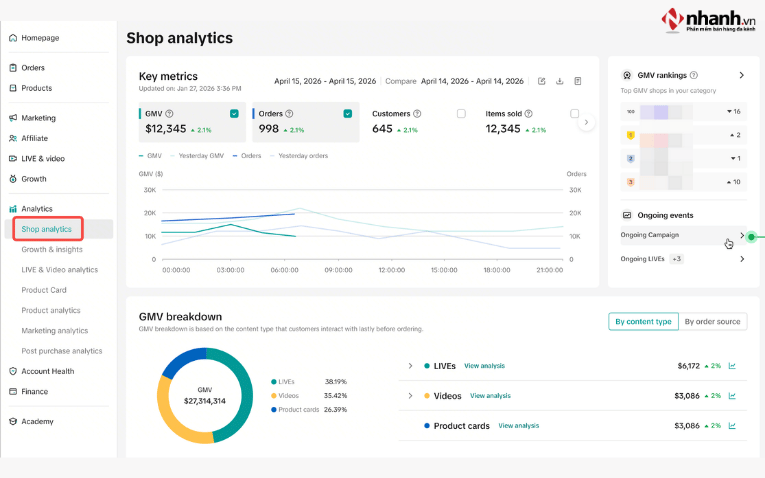765x478 pixels.
Task: Click the GMV rankings help icon
Action: tap(694, 75)
